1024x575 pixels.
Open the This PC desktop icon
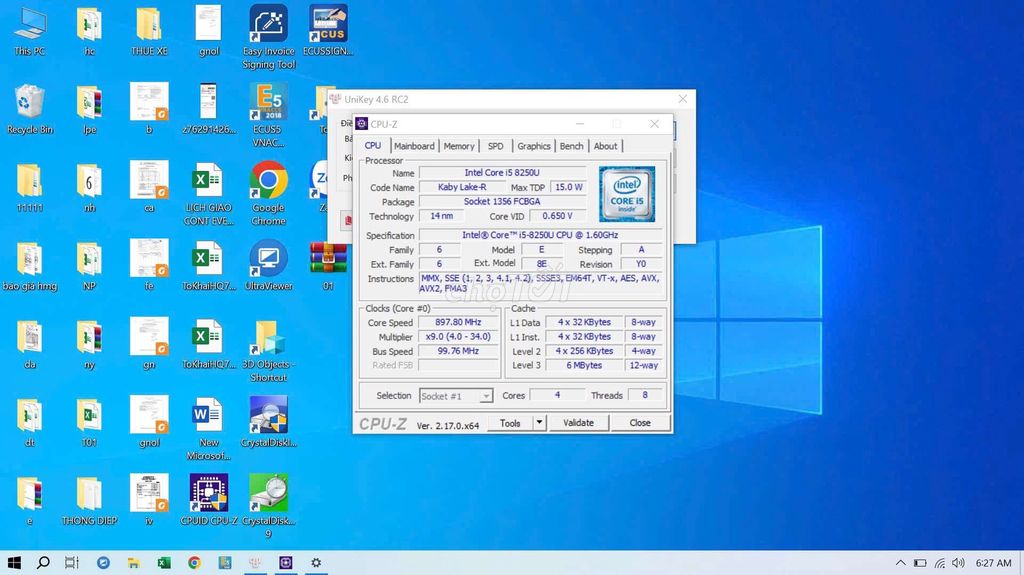(30, 31)
